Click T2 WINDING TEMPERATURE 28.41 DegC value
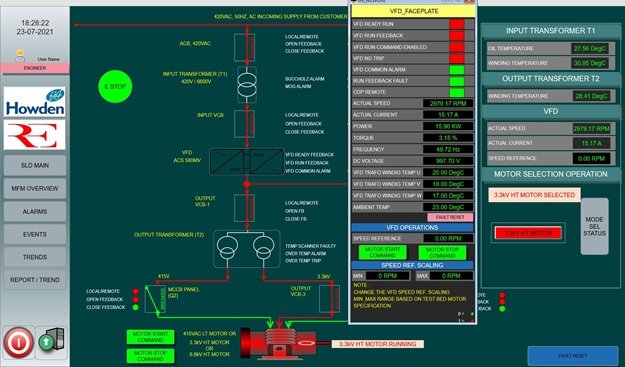625x367 pixels. coord(592,96)
